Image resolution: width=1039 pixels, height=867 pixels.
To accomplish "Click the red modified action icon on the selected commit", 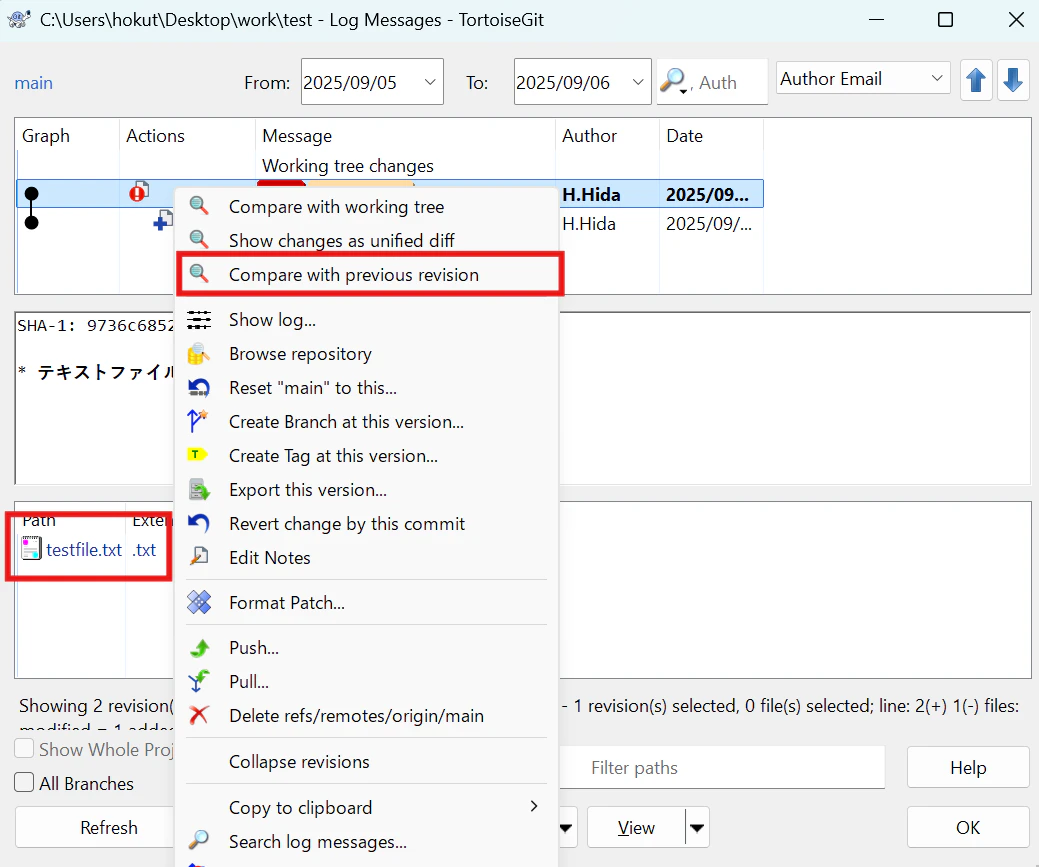I will click(138, 192).
